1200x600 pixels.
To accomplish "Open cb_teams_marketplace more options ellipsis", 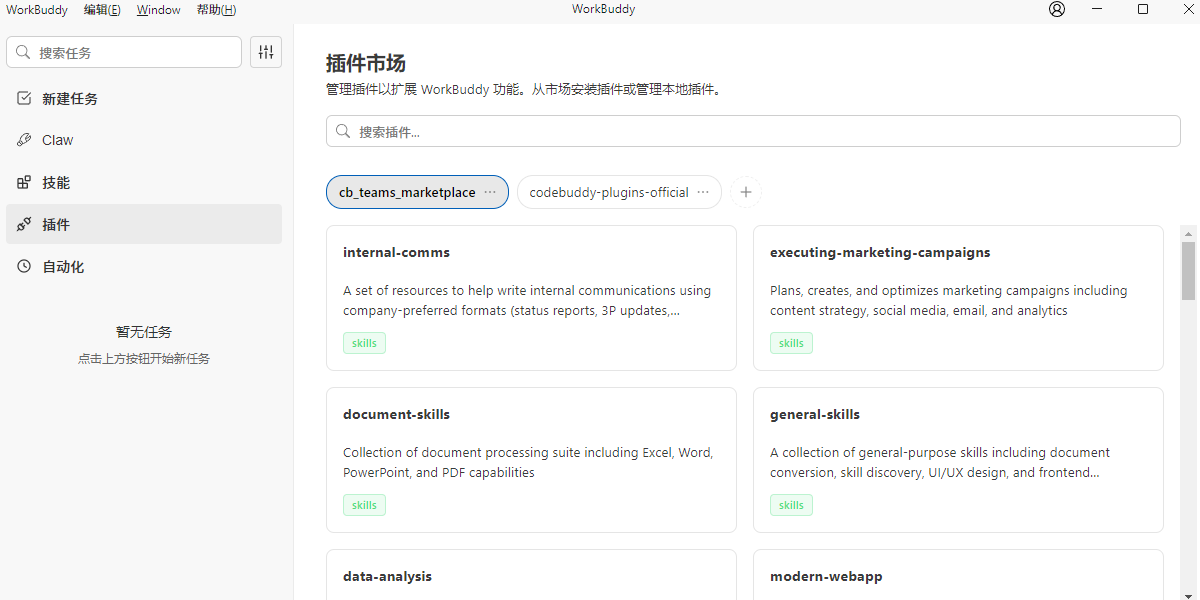I will tap(490, 192).
